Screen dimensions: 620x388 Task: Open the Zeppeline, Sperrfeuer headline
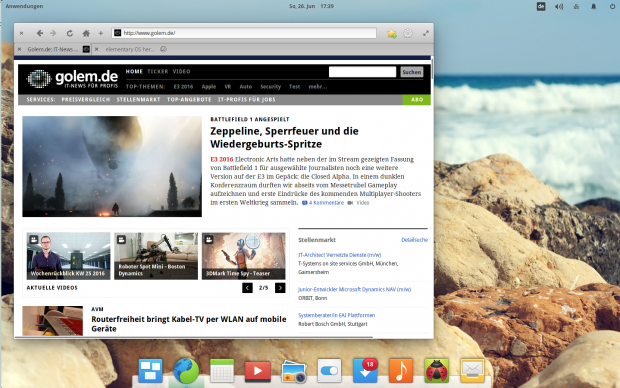click(284, 137)
